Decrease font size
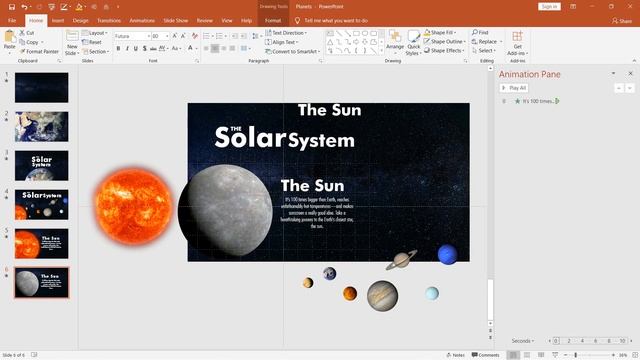Image resolution: width=640 pixels, height=360 pixels. coord(183,36)
